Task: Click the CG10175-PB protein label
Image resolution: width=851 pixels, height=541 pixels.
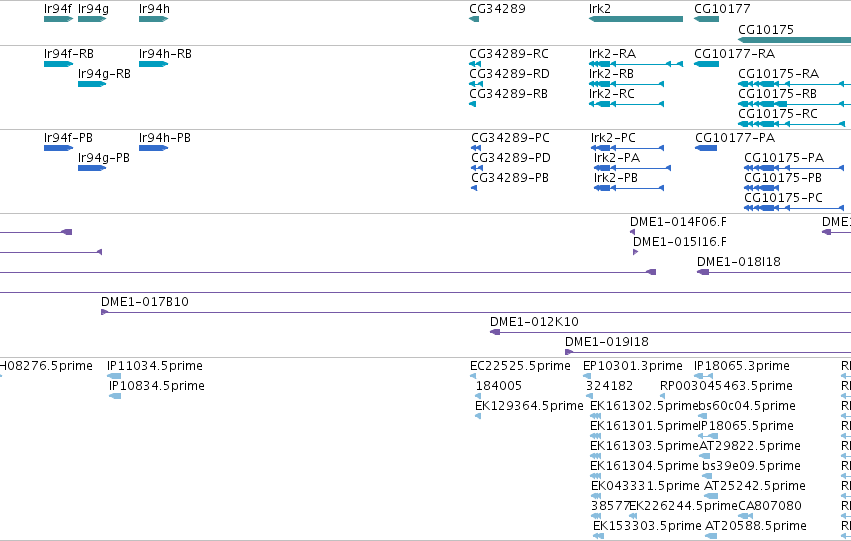Action: coord(783,178)
